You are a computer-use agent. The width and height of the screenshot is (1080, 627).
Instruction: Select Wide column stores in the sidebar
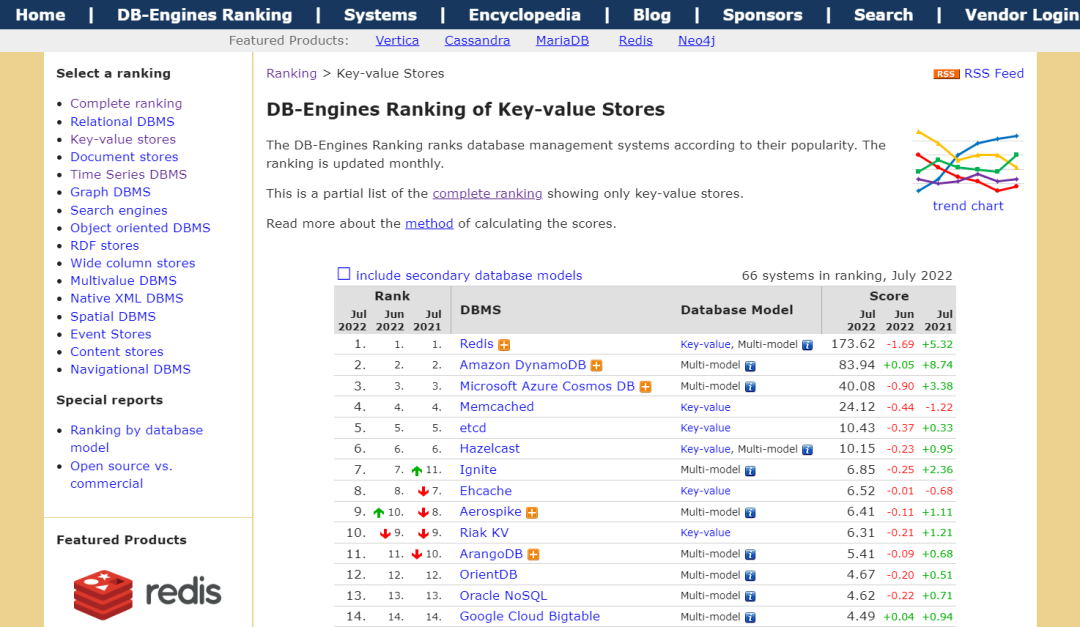[x=132, y=263]
